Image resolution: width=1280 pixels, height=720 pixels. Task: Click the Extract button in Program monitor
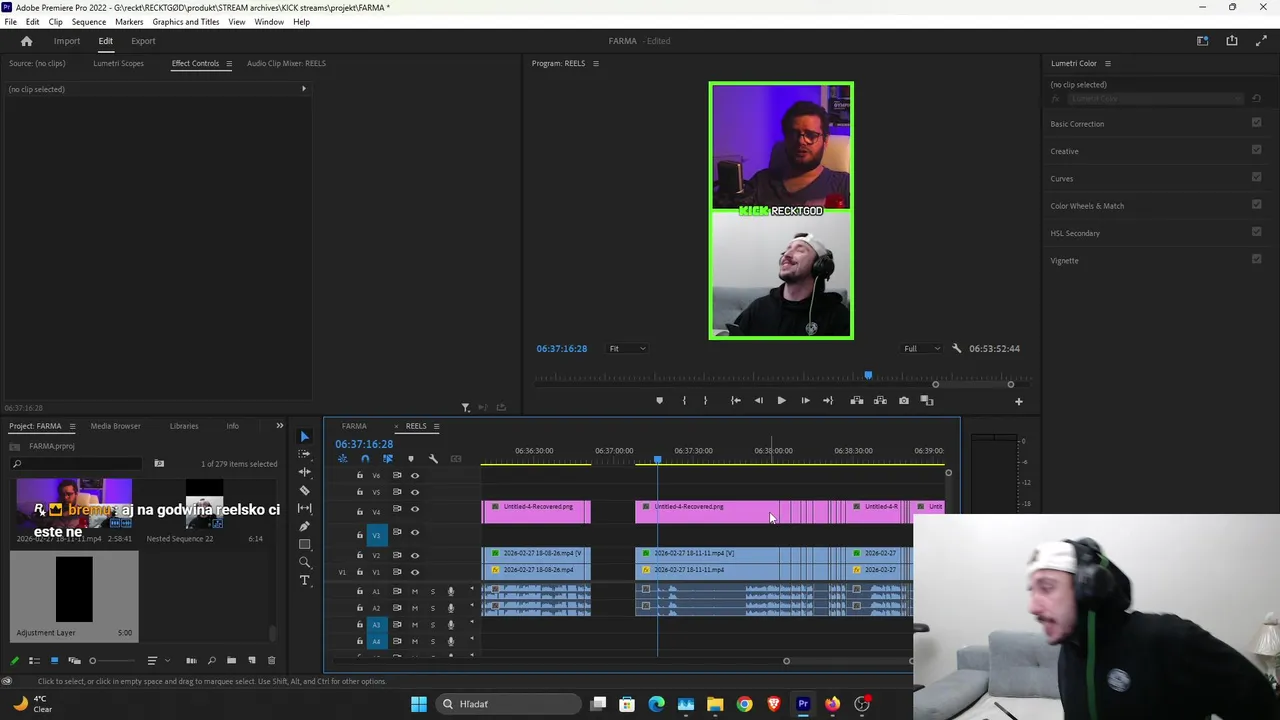(880, 401)
